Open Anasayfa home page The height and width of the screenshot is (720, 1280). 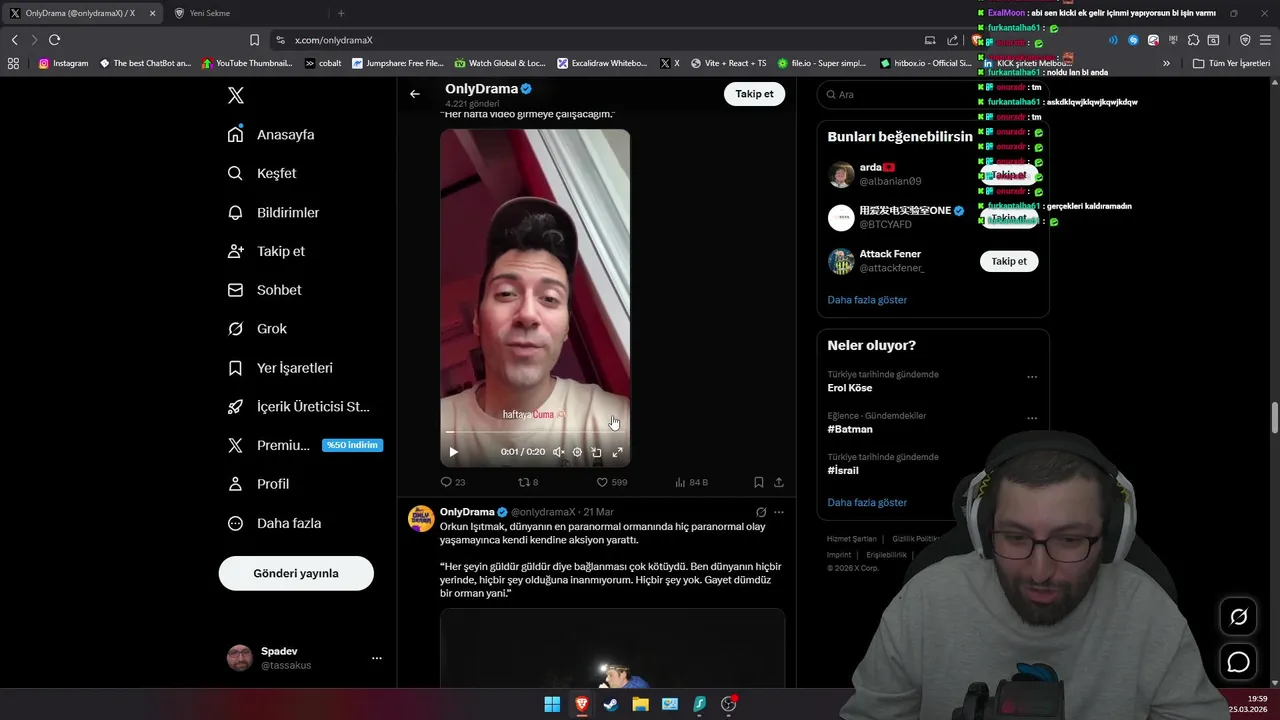tap(271, 134)
